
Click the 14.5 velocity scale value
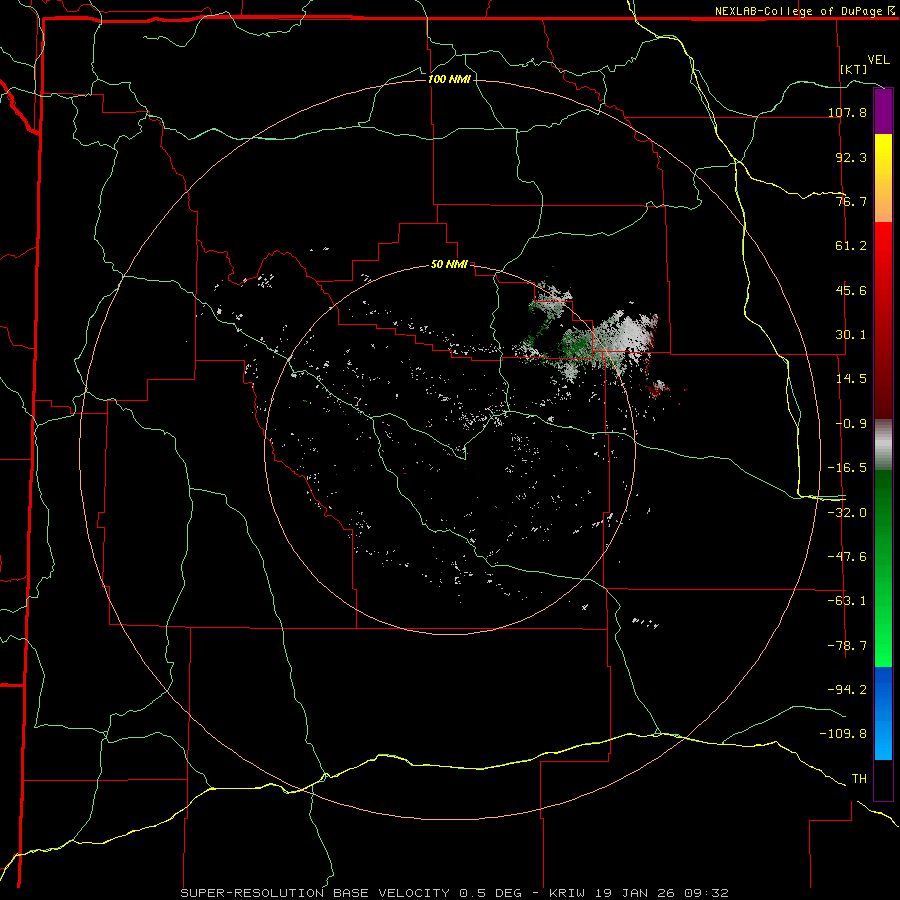coord(851,379)
